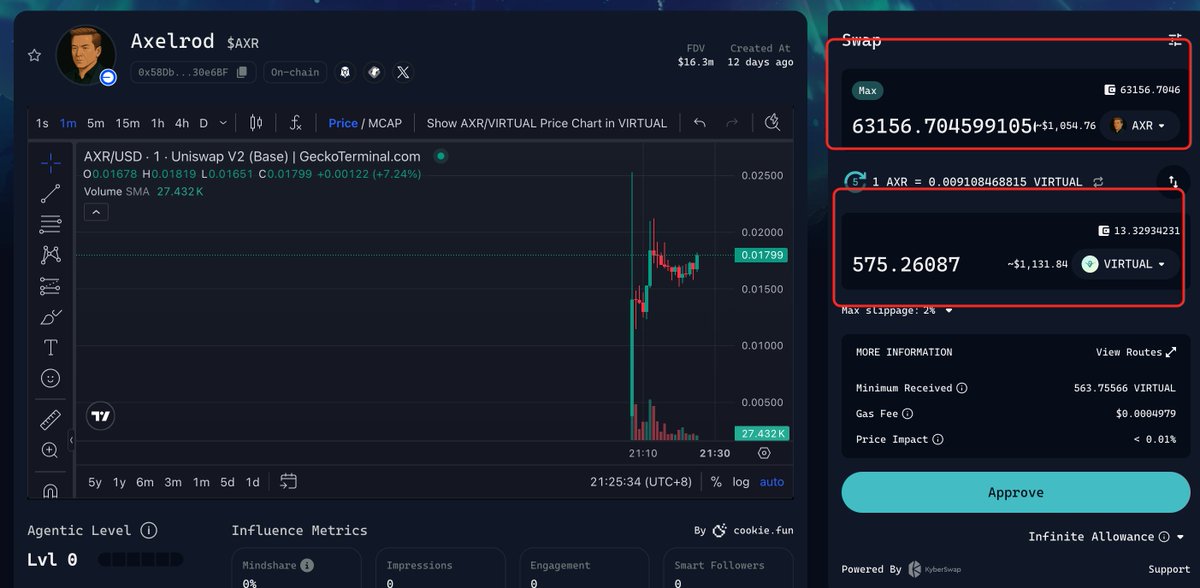The height and width of the screenshot is (588, 1200).
Task: Select the Fibonacci retracement tool
Action: pyautogui.click(x=50, y=224)
